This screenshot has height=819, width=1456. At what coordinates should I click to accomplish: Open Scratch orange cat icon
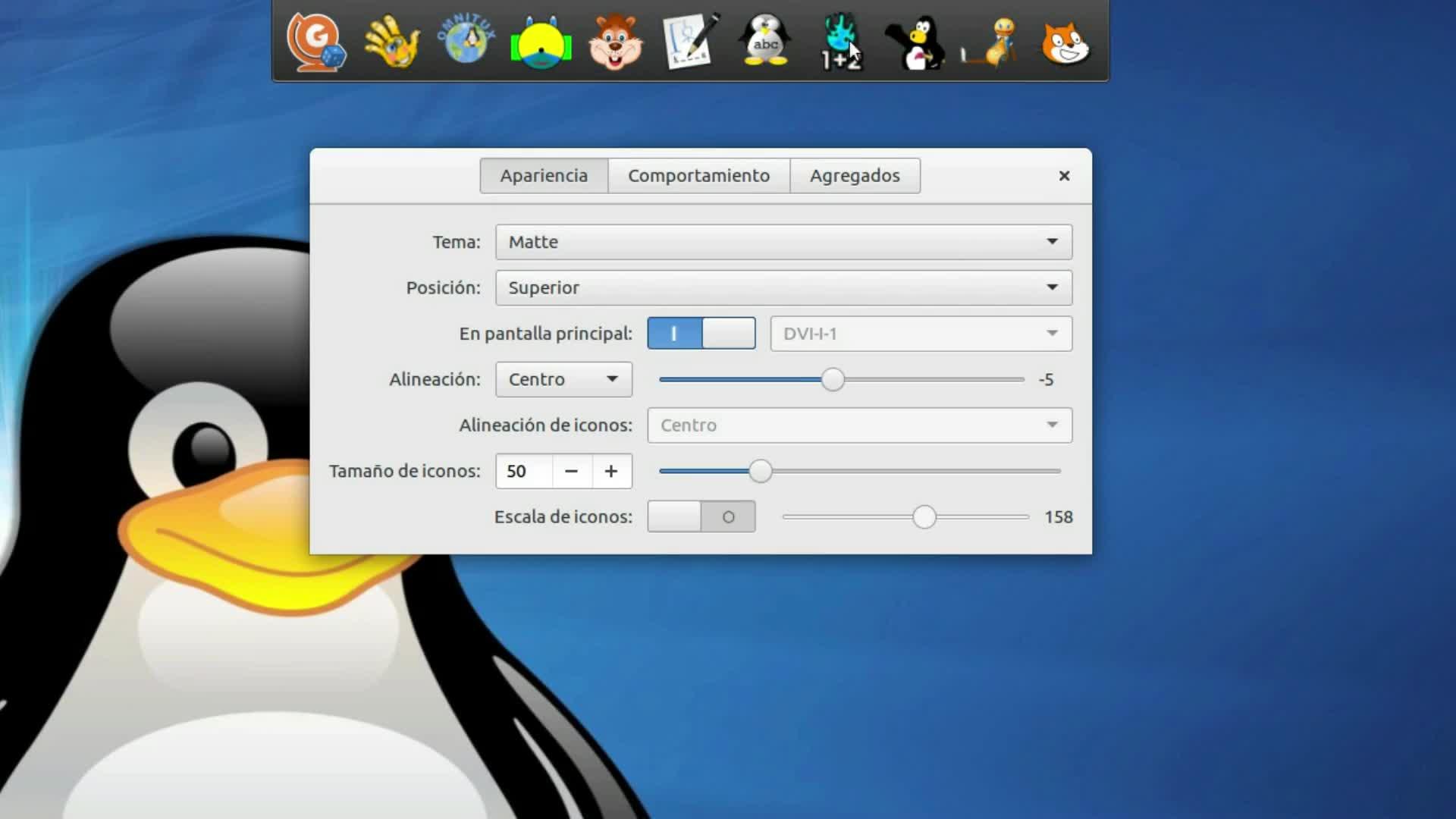(x=1065, y=42)
